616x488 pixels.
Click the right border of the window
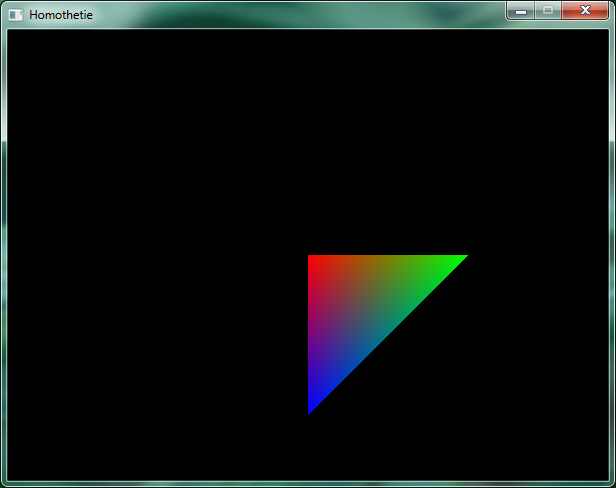pos(612,250)
